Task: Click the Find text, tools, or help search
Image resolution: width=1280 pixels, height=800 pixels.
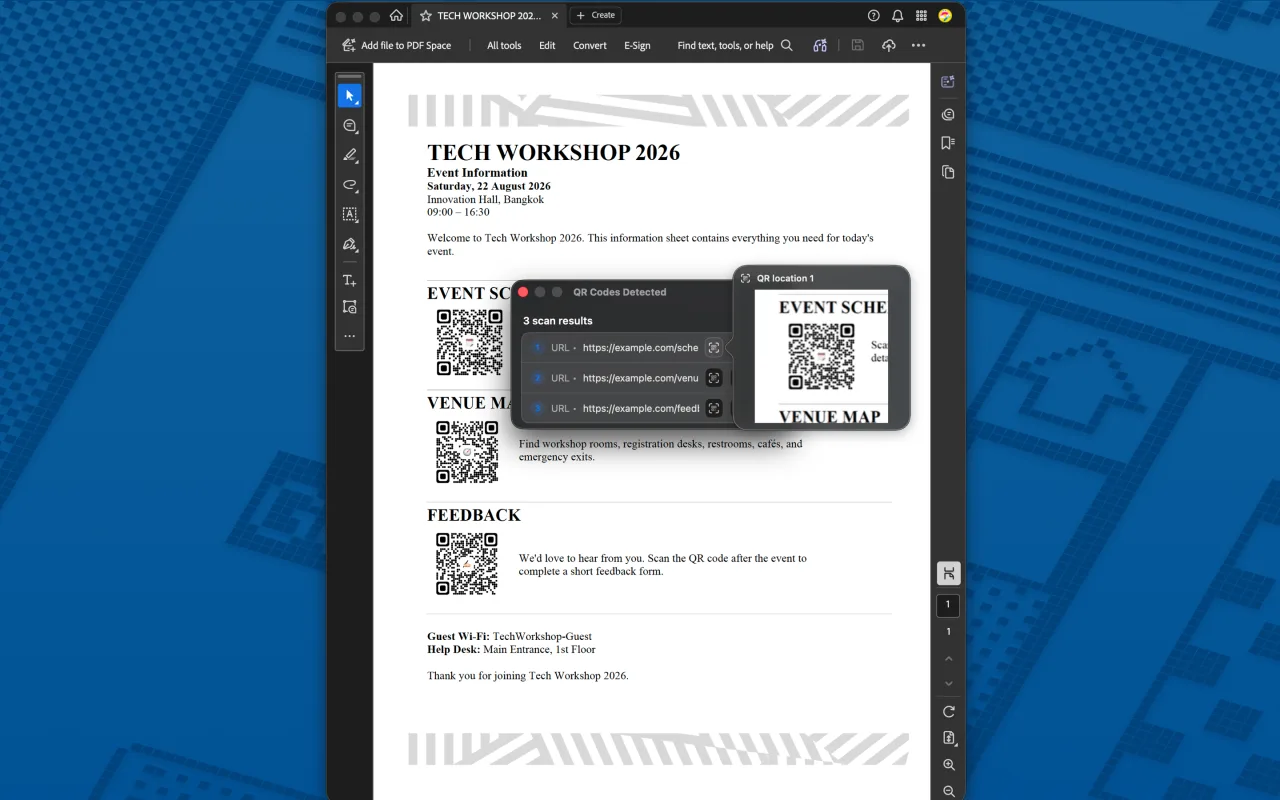Action: pos(735,45)
